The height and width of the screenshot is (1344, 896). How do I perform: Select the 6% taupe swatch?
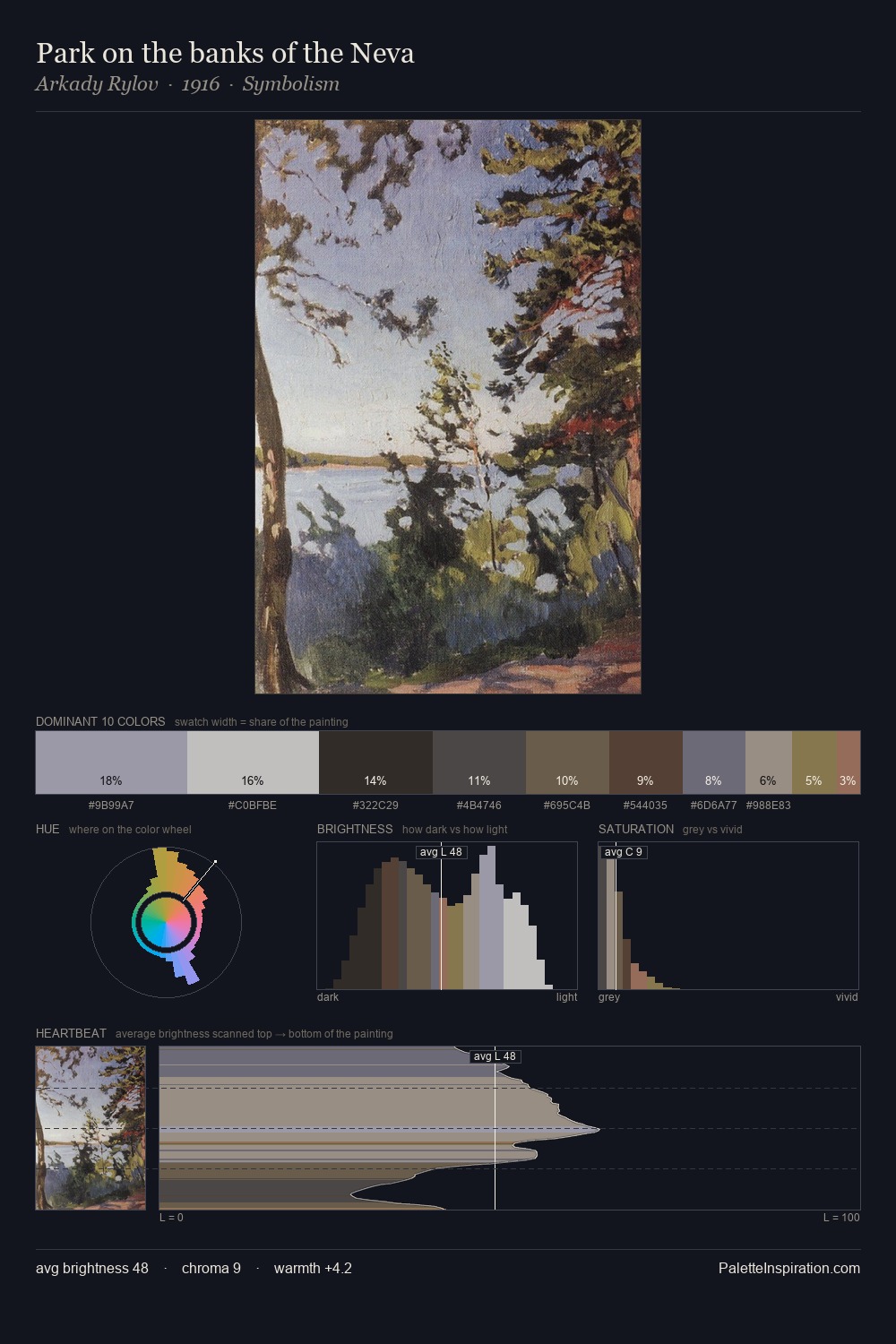click(x=769, y=762)
